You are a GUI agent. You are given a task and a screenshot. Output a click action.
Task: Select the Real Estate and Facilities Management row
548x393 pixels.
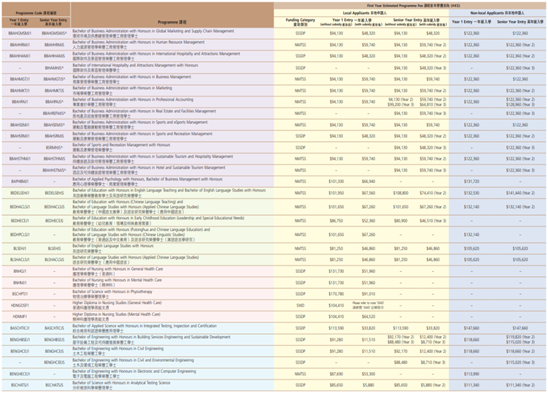click(274, 113)
